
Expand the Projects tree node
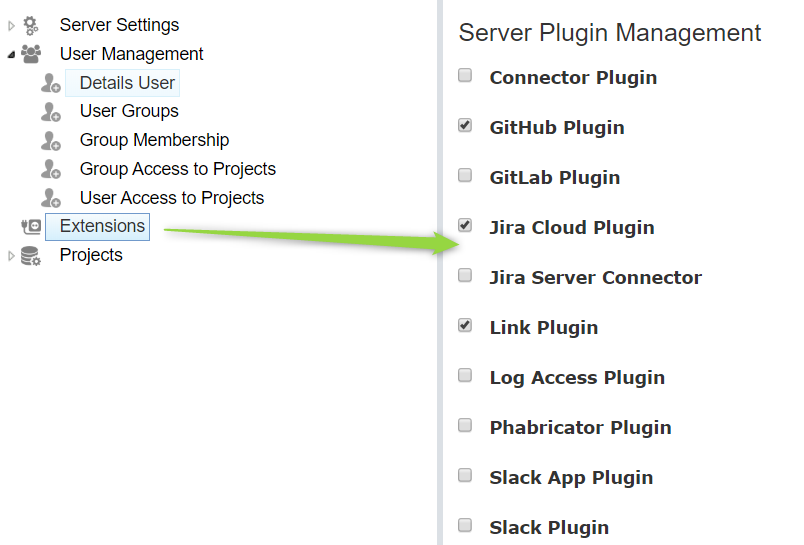click(x=11, y=256)
